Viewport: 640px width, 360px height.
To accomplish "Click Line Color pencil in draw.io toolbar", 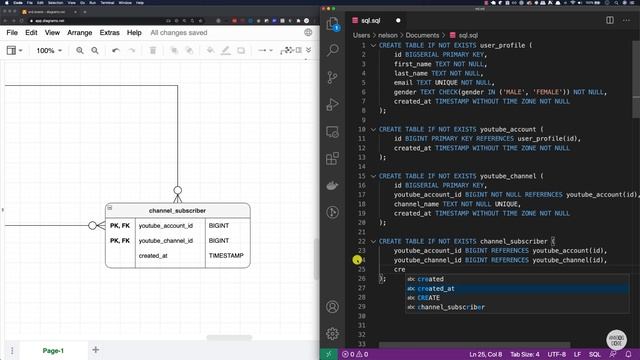I will 226,50.
